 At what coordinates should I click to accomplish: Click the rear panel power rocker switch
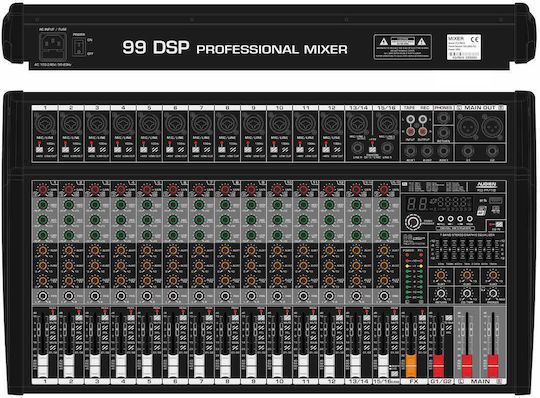[79, 46]
